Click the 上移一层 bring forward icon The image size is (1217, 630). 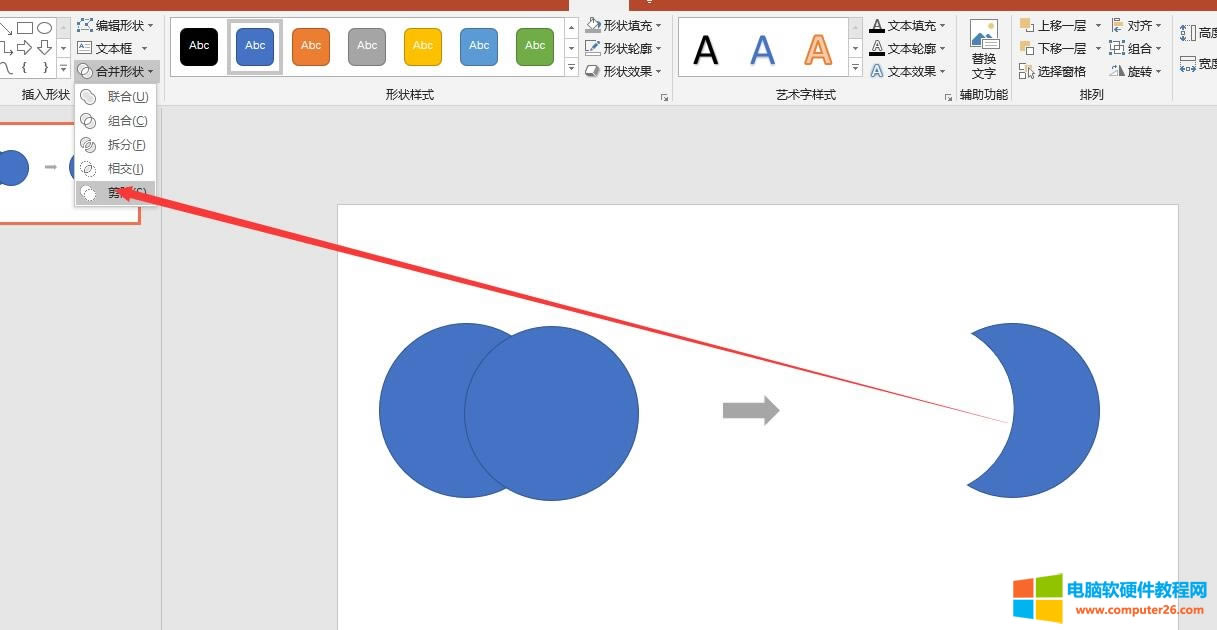tap(1027, 25)
